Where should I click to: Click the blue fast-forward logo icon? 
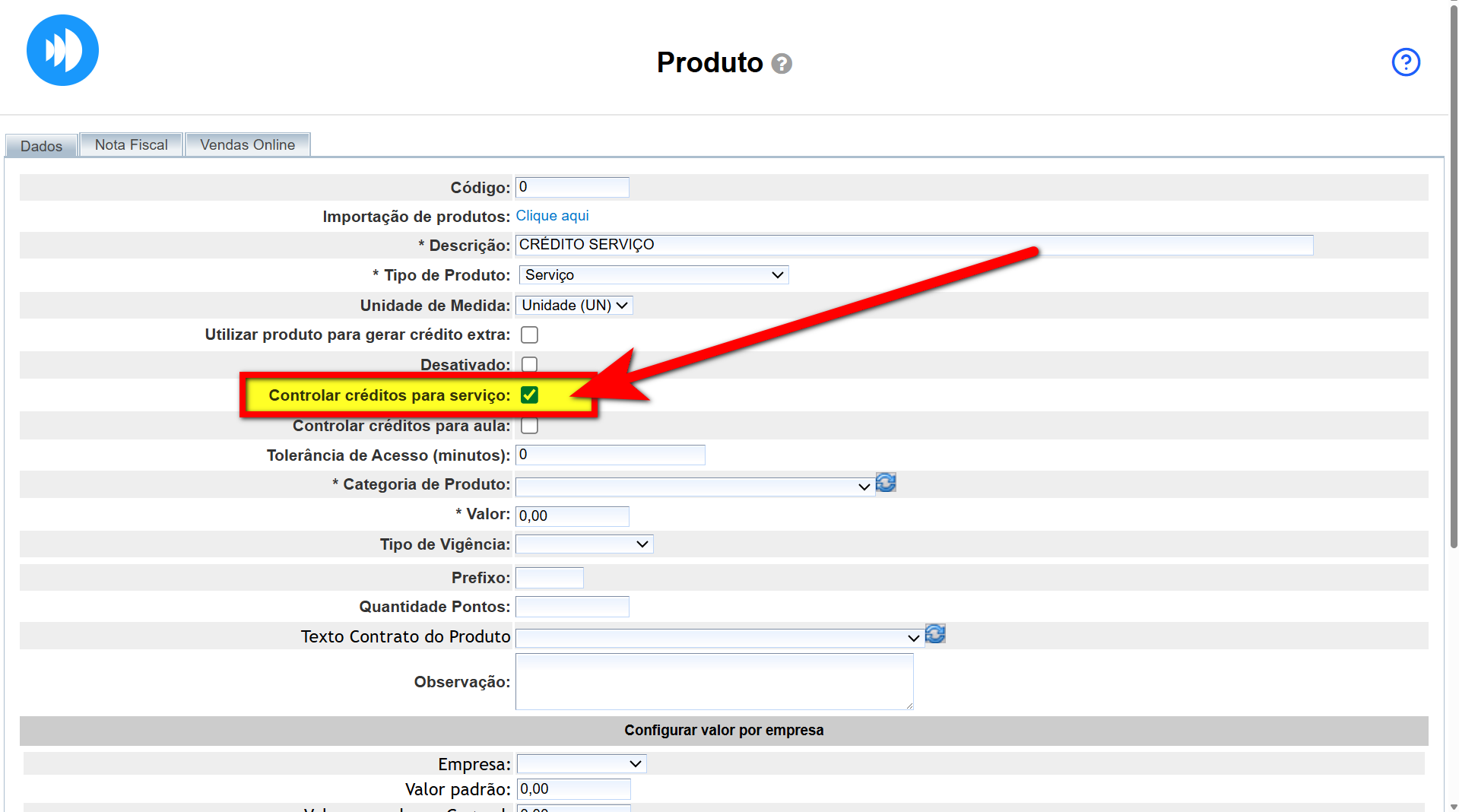(62, 50)
